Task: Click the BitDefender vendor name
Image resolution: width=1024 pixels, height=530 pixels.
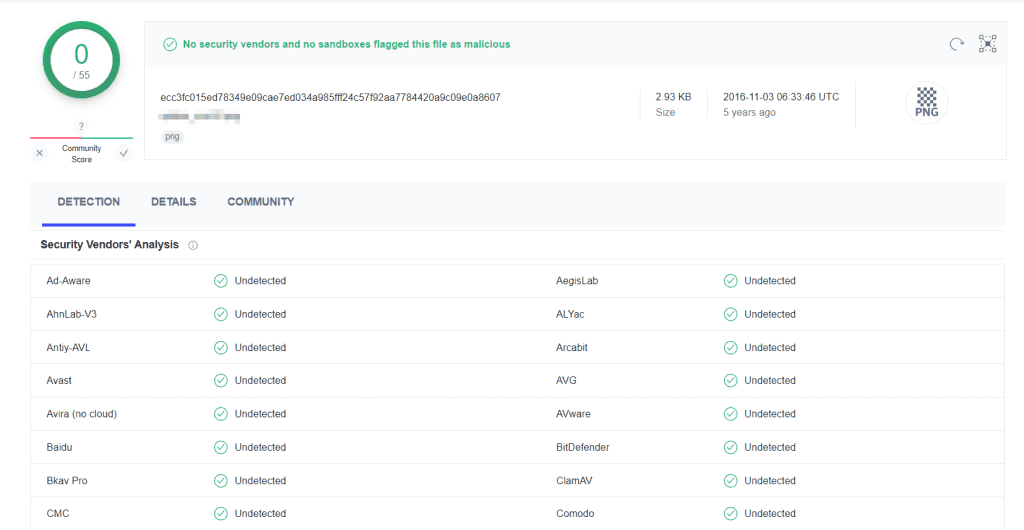Action: click(x=583, y=447)
